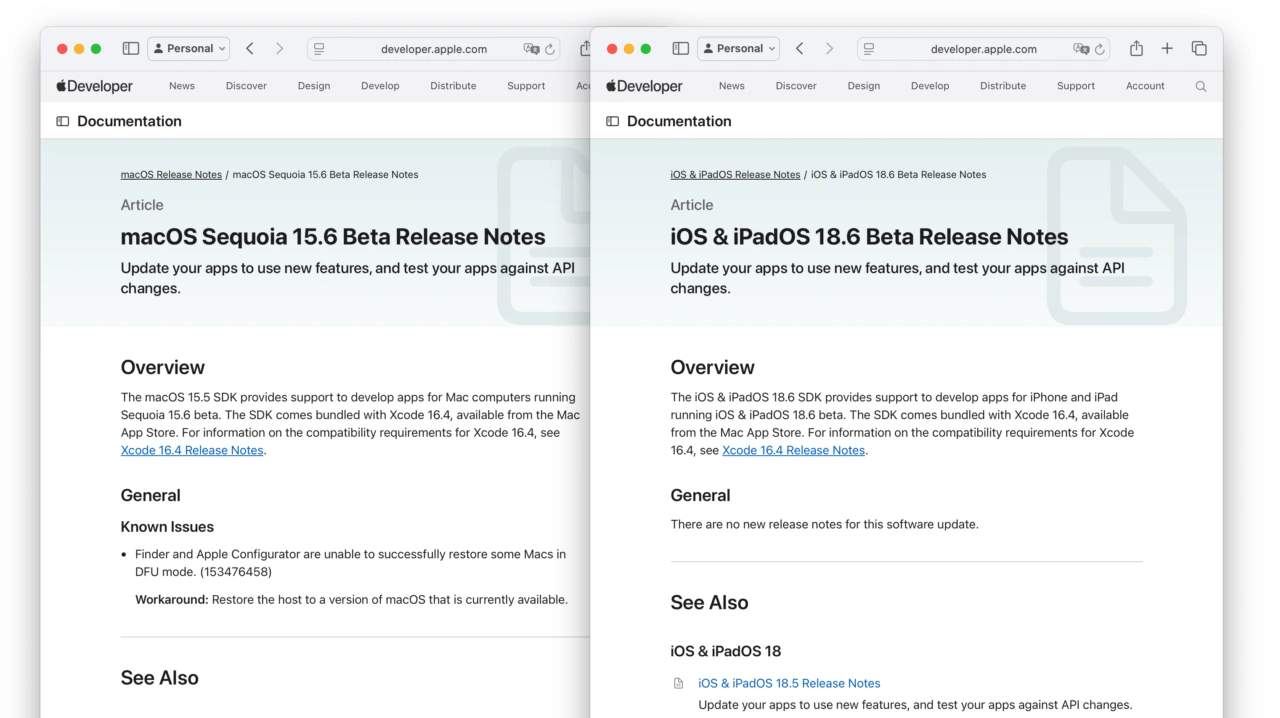Image resolution: width=1280 pixels, height=718 pixels.
Task: Click Apple Developer logo in macOS Sequoia window
Action: 95,86
